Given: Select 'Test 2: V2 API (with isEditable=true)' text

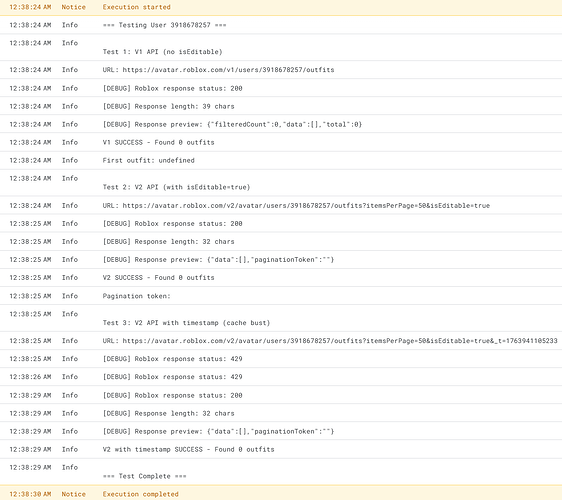Looking at the screenshot, I should [x=176, y=187].
